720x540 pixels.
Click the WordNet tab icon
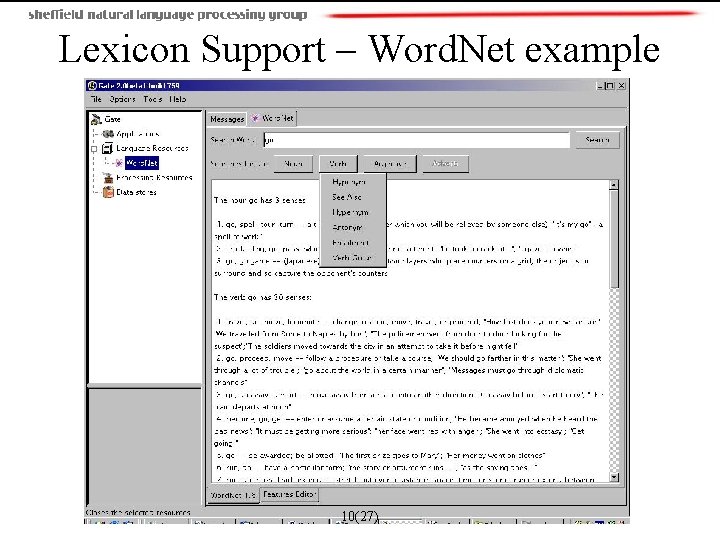click(255, 118)
